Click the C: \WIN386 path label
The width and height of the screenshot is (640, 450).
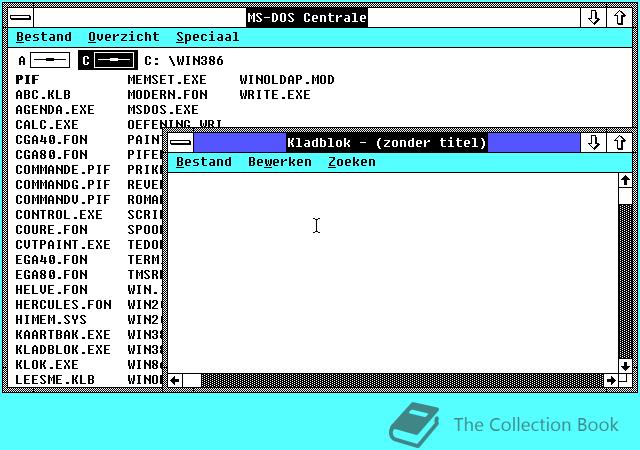(x=184, y=61)
